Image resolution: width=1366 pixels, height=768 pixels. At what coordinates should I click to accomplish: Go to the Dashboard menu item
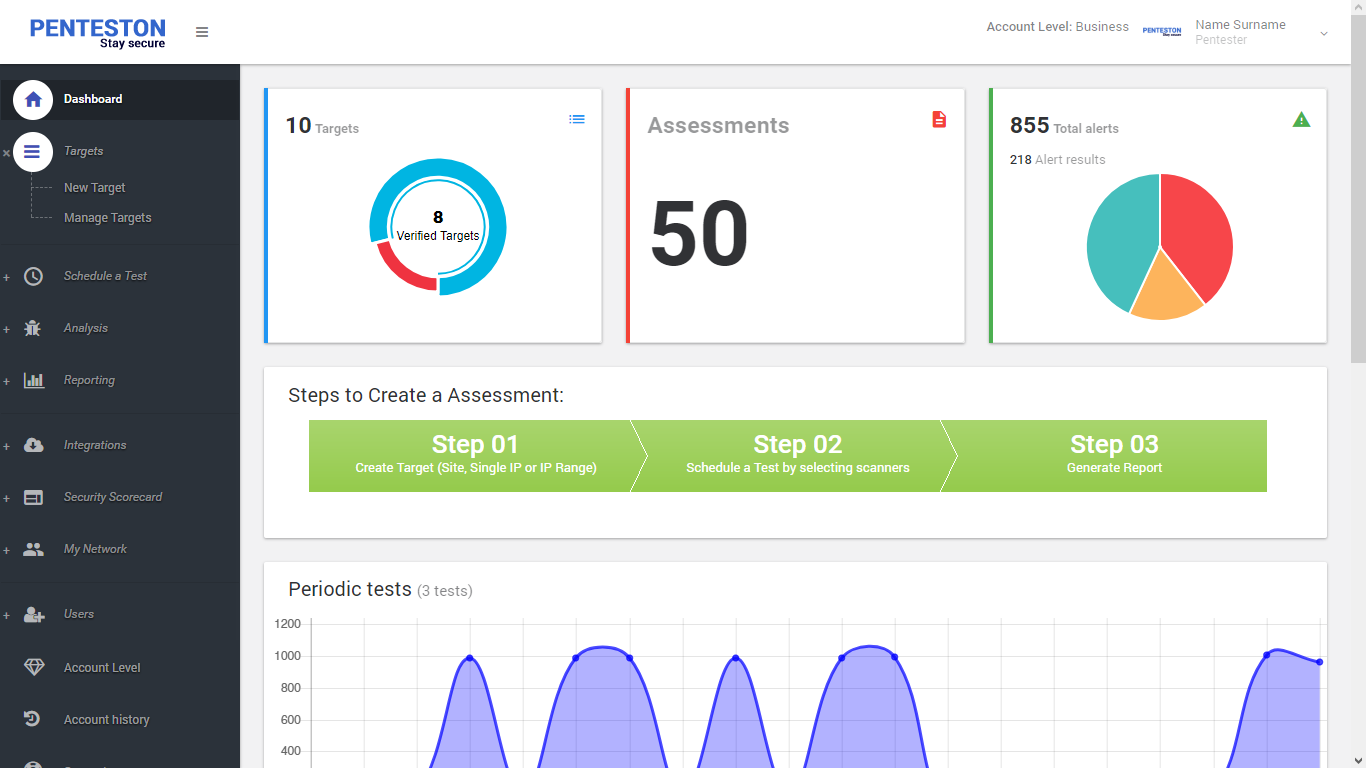click(x=93, y=99)
